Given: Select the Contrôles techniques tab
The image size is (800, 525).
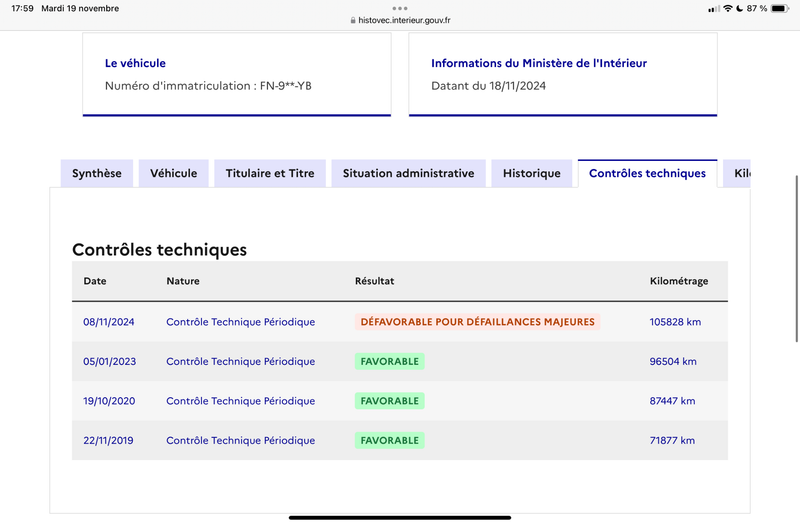Looking at the screenshot, I should [x=647, y=173].
